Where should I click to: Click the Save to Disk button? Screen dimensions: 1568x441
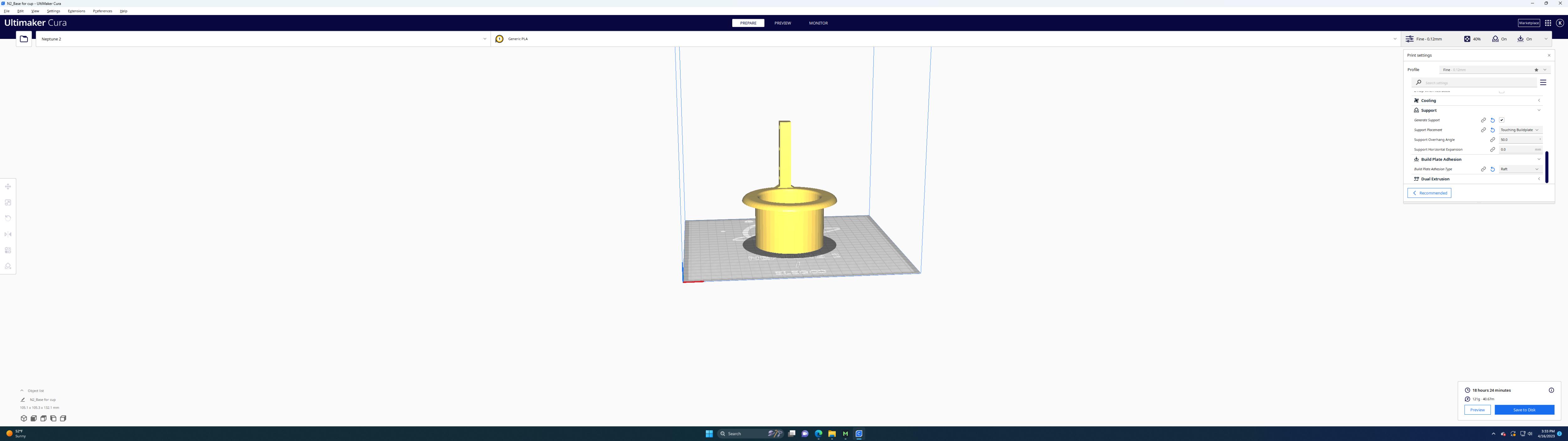pos(1524,410)
